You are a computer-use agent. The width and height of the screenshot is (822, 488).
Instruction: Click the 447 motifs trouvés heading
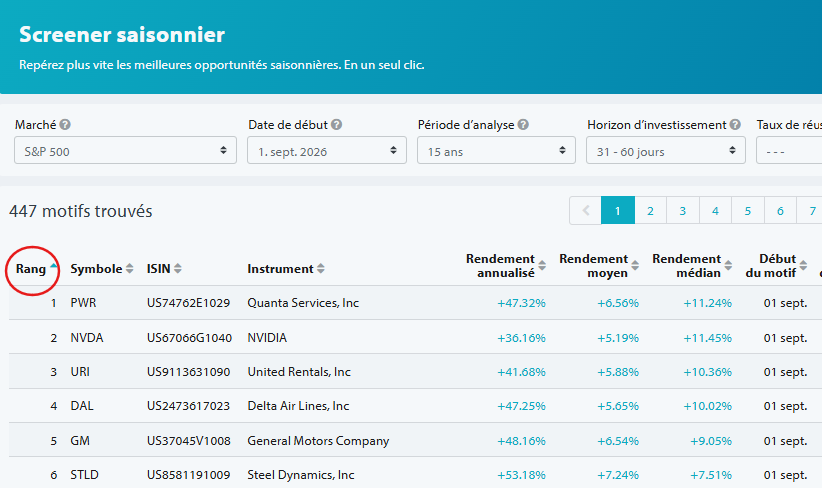pyautogui.click(x=81, y=211)
